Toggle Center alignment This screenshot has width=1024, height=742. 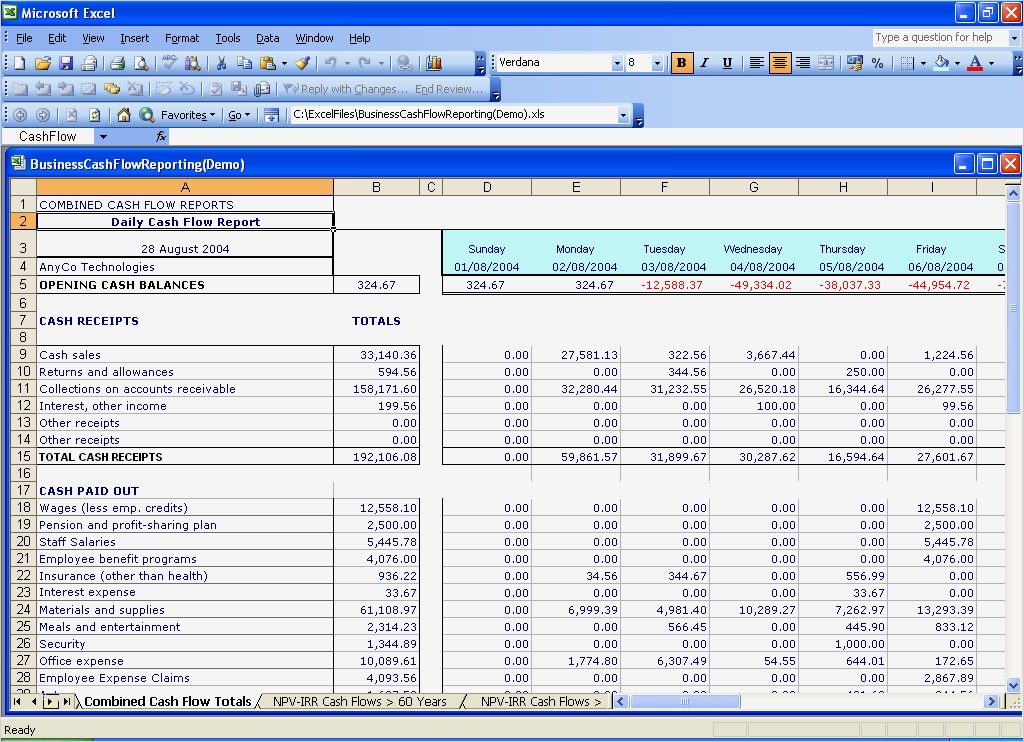(780, 63)
